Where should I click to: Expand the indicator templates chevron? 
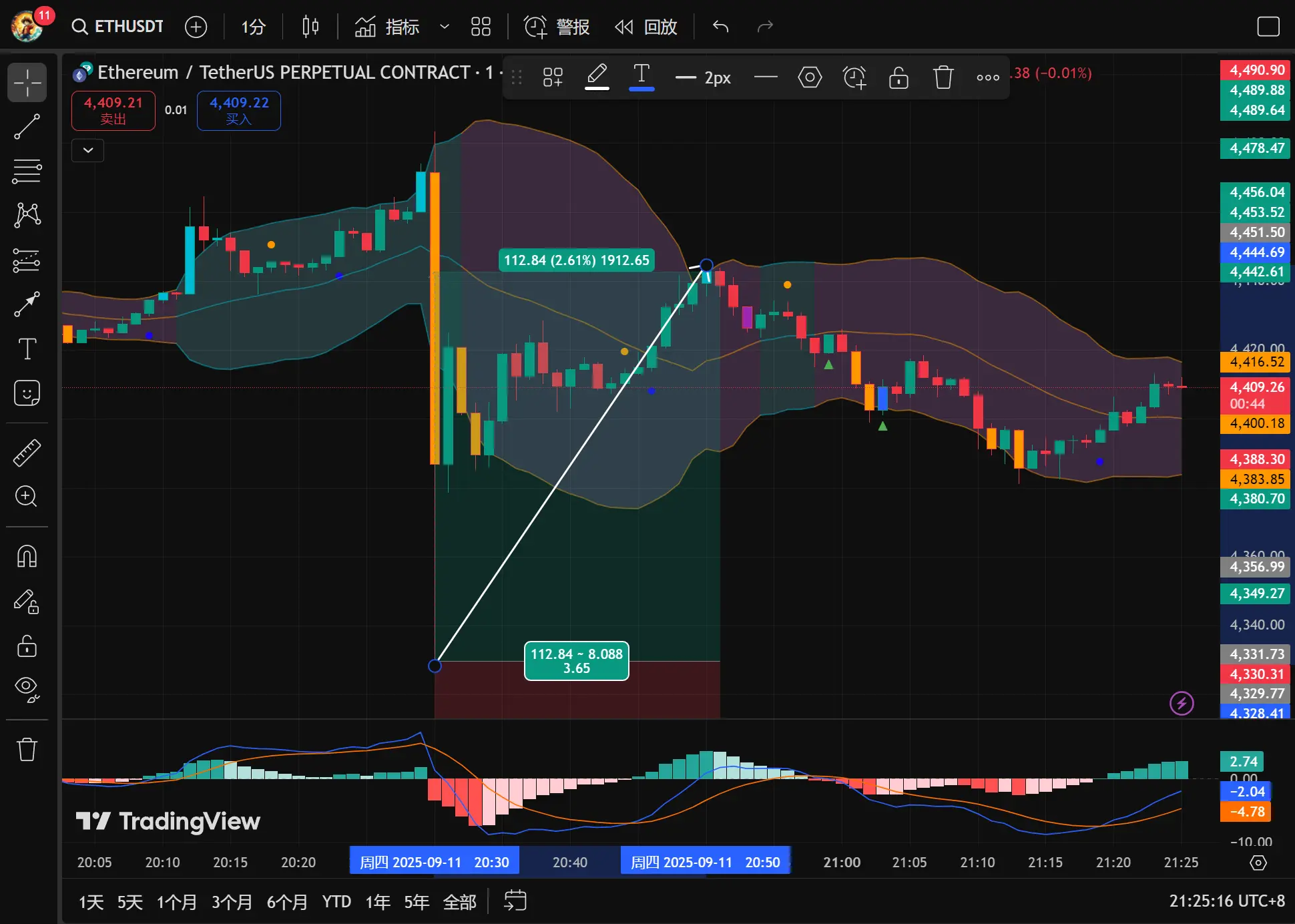(x=444, y=27)
